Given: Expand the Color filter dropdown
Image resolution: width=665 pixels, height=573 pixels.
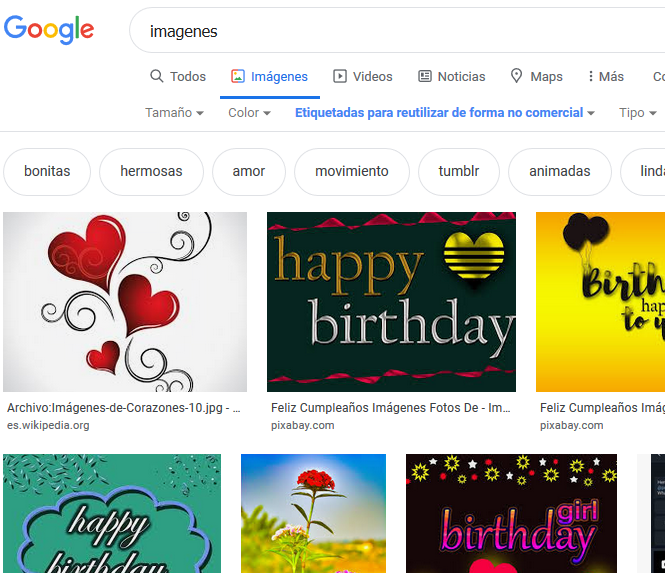Looking at the screenshot, I should point(249,113).
